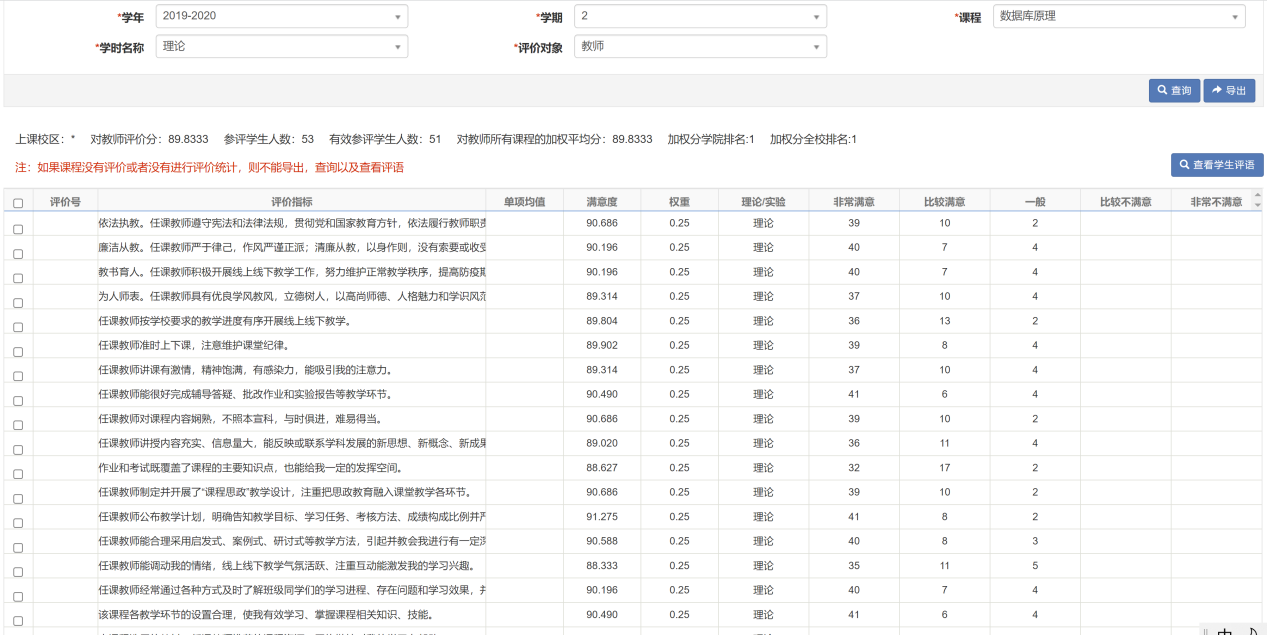Check the box for the 为人师表 row

click(18, 303)
